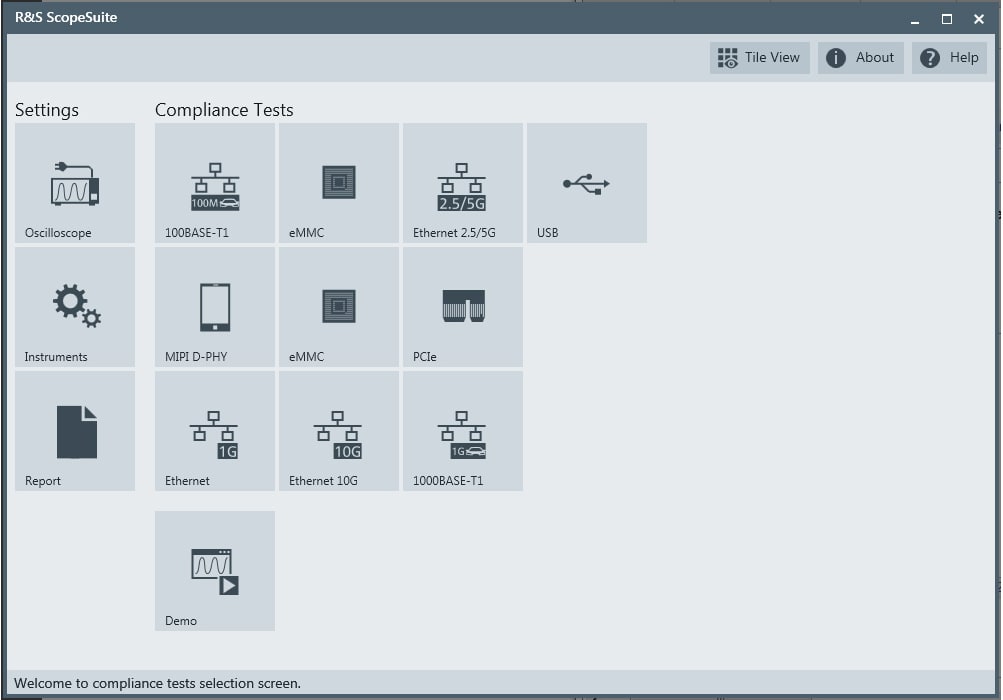The image size is (1003, 700).
Task: Select the eMMC compliance test tile
Action: click(338, 183)
